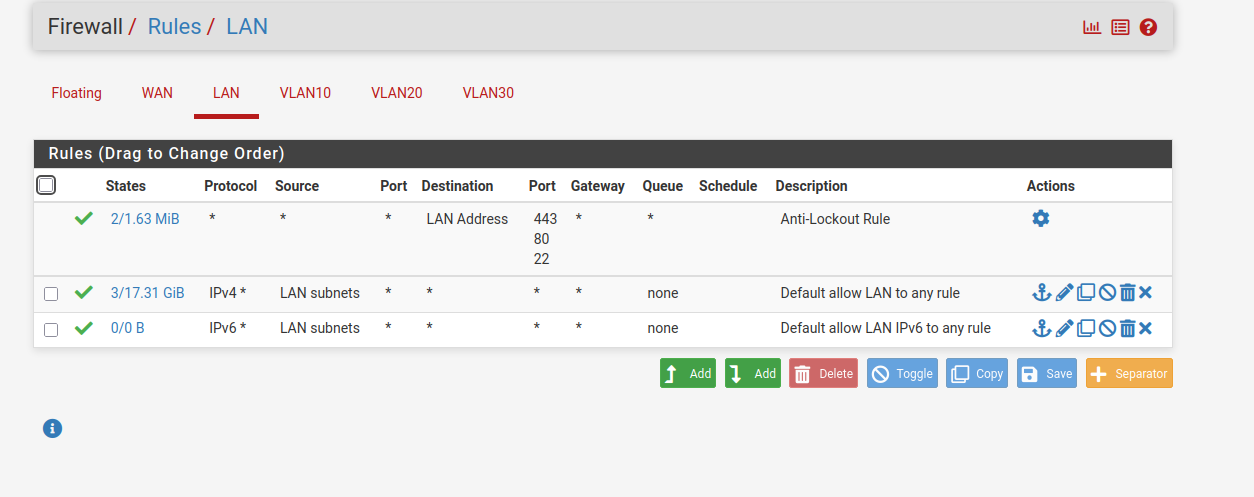
Task: Copy the IPv6 LAN rule via icon
Action: (1086, 328)
